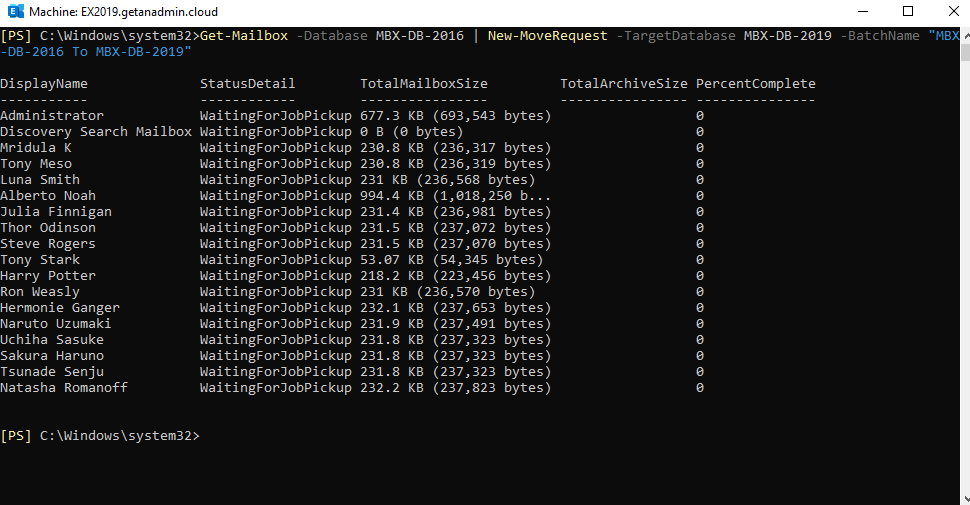Click the 'Mridula K' display name
Viewport: 970px width, 505px height.
click(x=36, y=148)
